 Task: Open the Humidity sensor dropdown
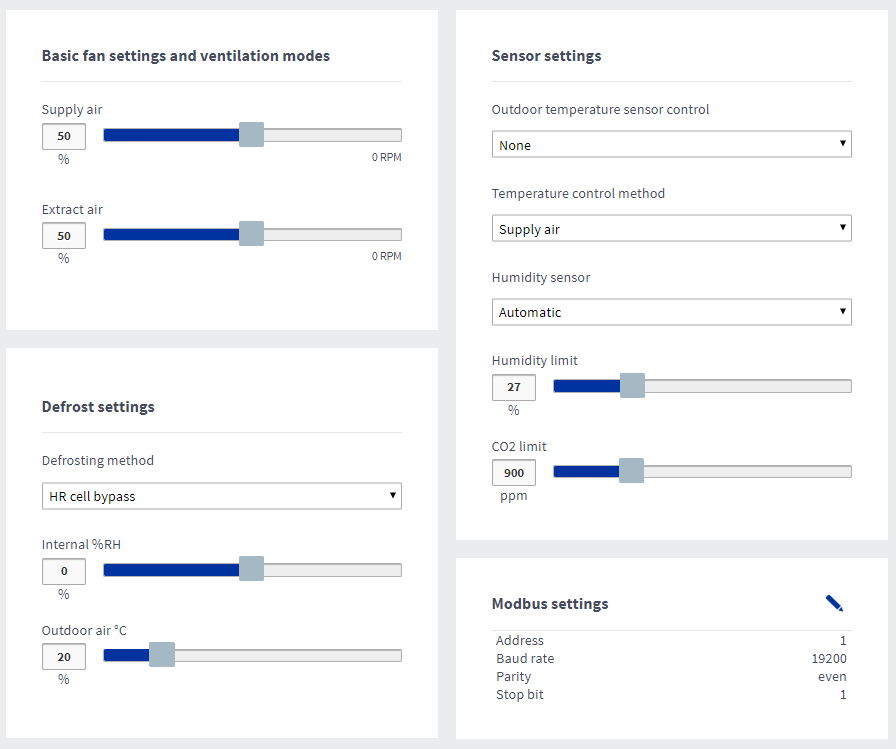(671, 312)
